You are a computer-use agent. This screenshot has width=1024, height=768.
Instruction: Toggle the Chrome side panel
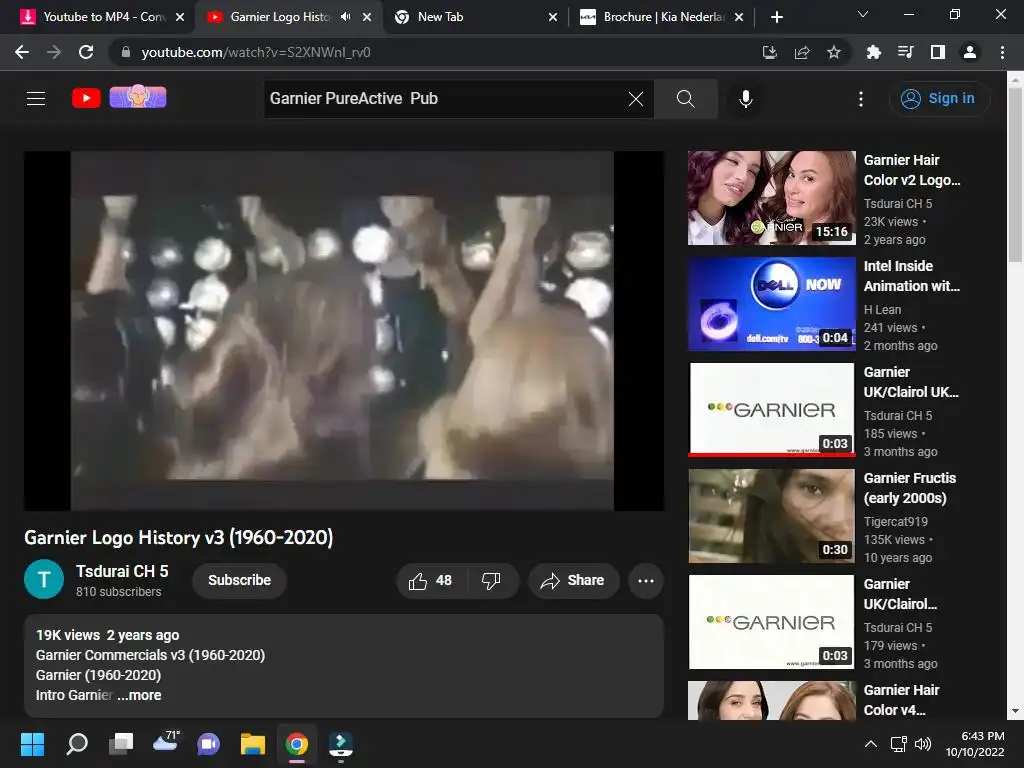tap(938, 52)
